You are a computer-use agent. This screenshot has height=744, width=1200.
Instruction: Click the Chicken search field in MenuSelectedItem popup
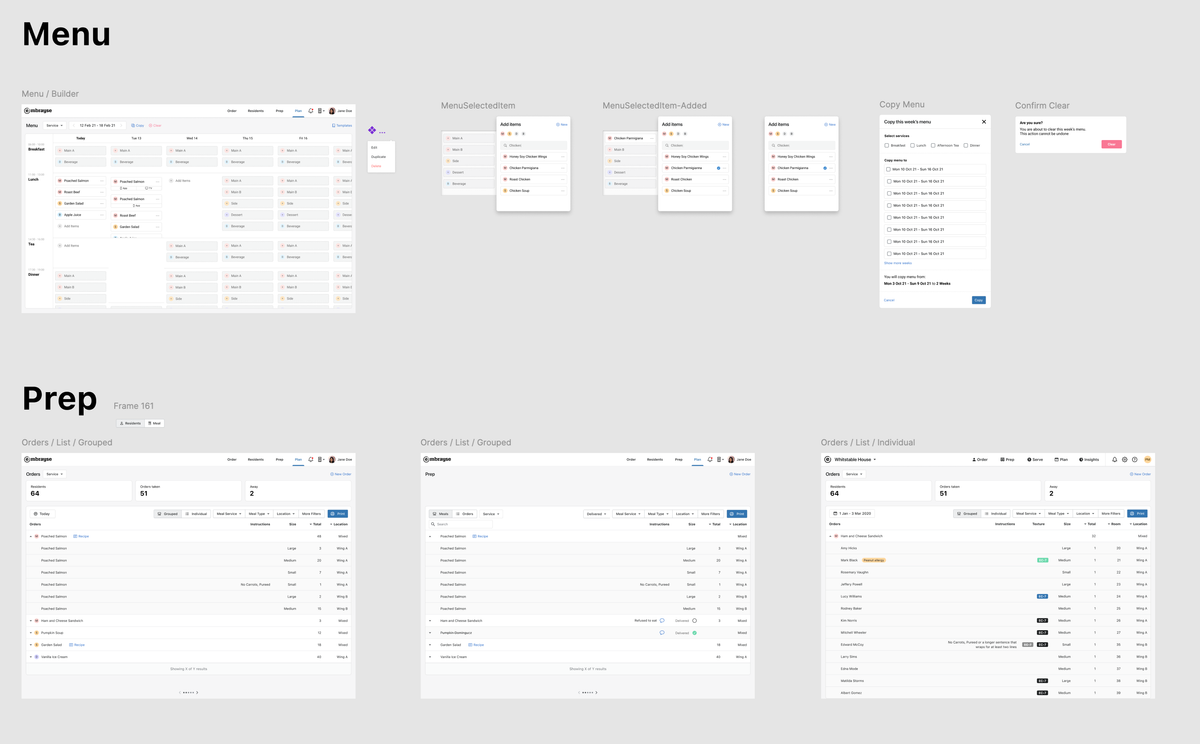pos(534,145)
